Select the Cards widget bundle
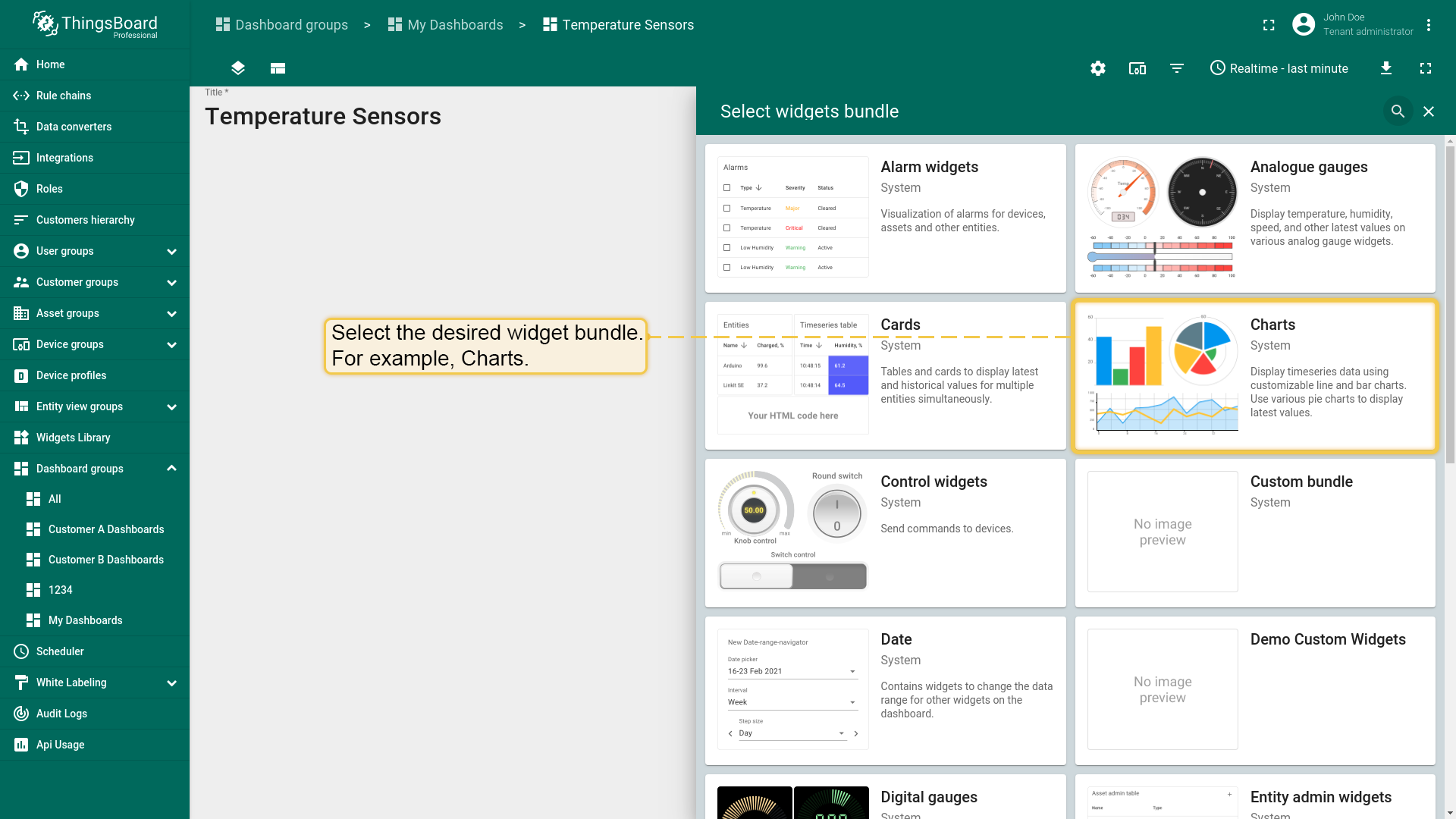Image resolution: width=1456 pixels, height=819 pixels. tap(886, 376)
